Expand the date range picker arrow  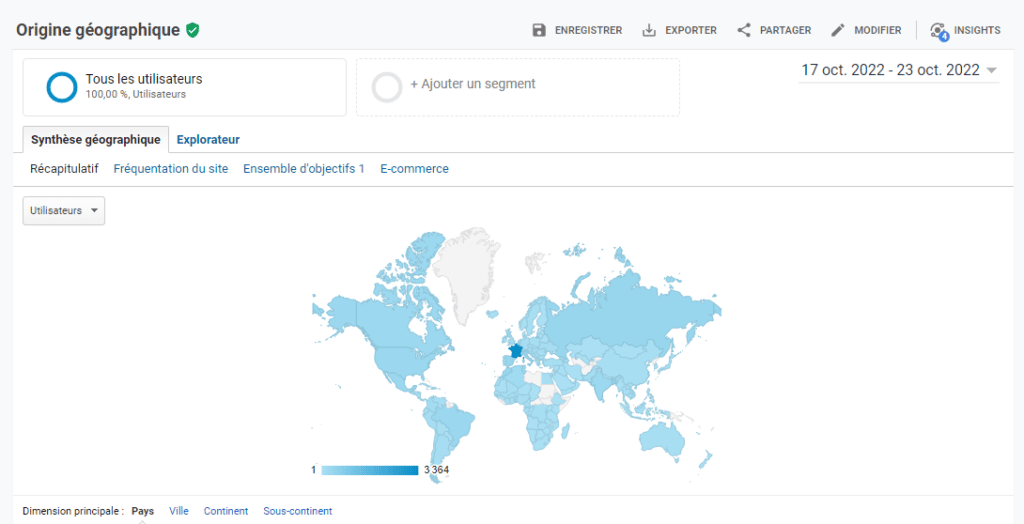tap(991, 70)
